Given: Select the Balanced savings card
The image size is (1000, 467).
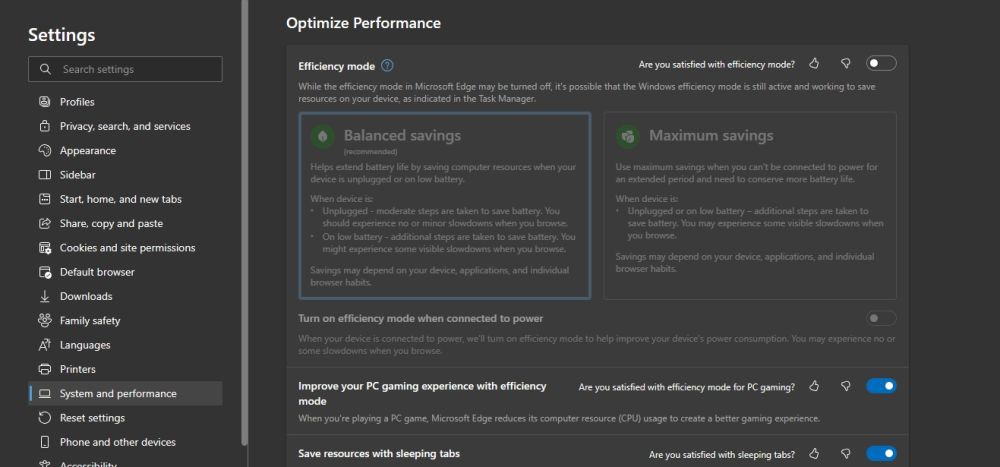Looking at the screenshot, I should coord(445,205).
